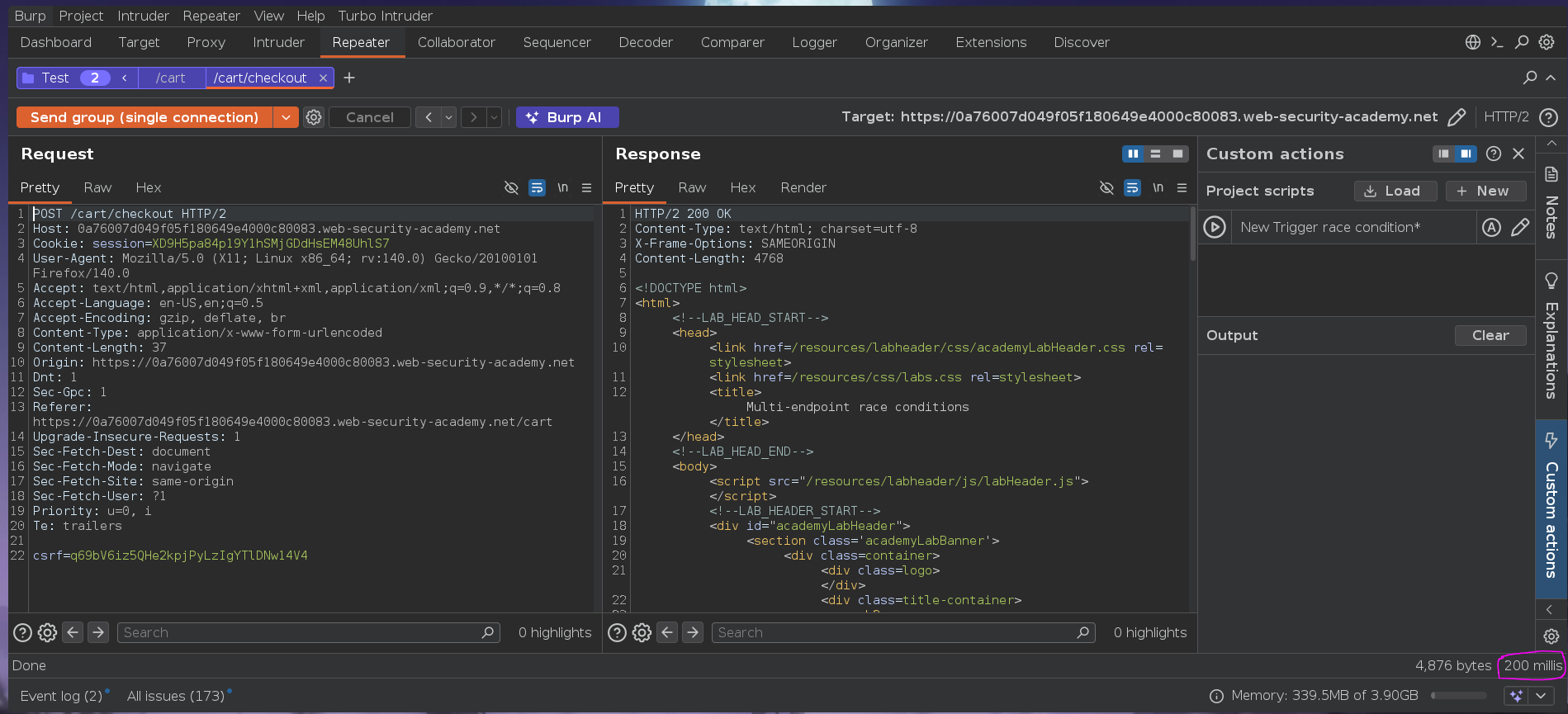Click the script's AI 'A' circle icon

point(1491,228)
